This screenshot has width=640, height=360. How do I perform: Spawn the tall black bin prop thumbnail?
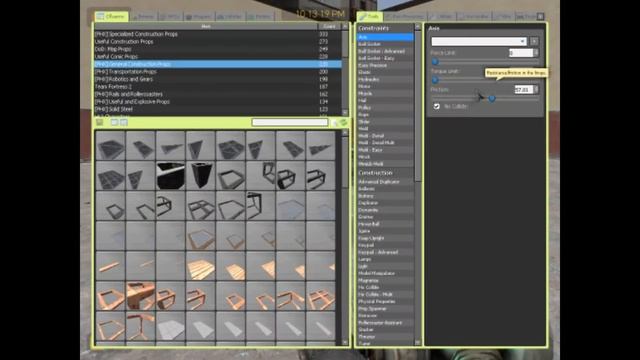pyautogui.click(x=200, y=176)
